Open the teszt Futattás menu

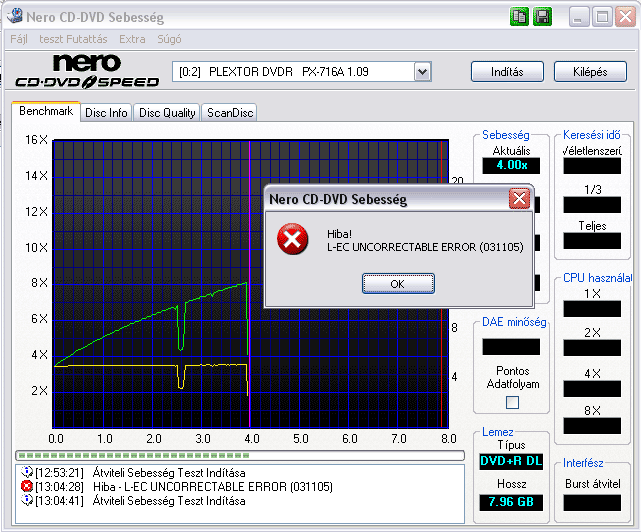(x=73, y=39)
